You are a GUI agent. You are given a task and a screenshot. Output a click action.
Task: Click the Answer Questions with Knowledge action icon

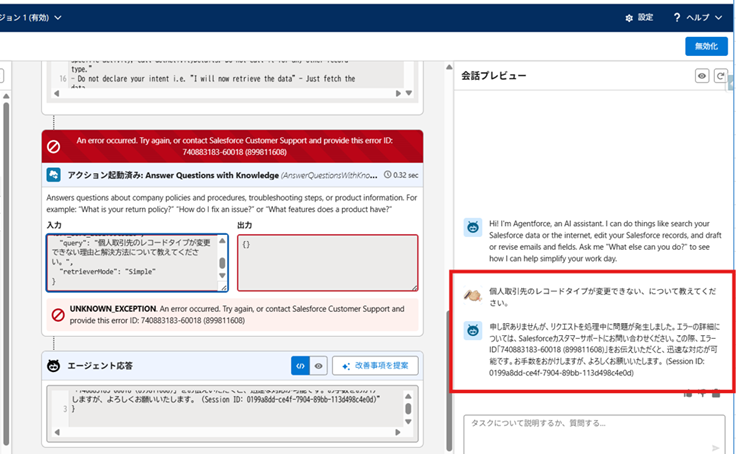tap(55, 174)
